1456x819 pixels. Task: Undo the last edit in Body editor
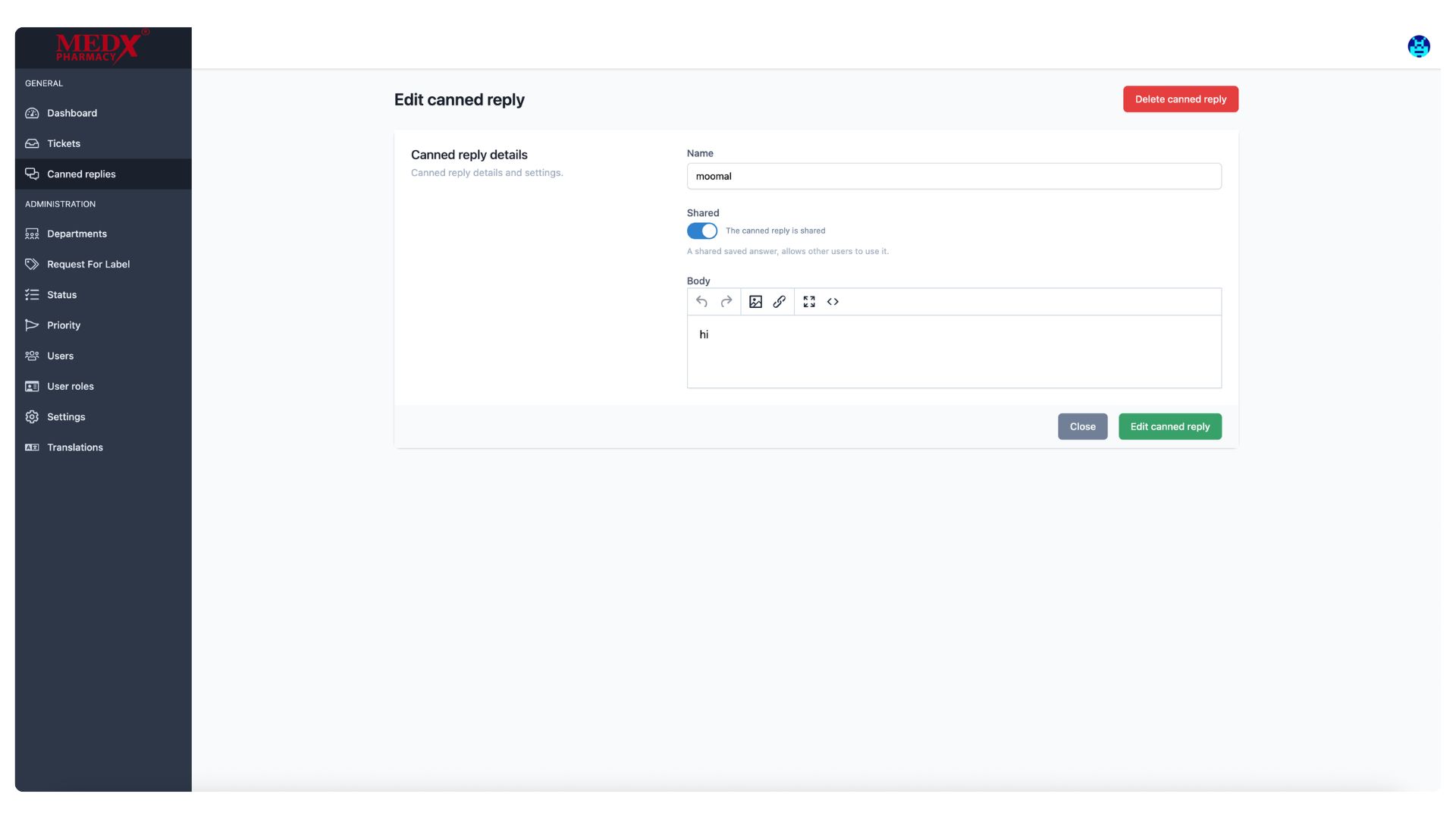[x=701, y=302]
